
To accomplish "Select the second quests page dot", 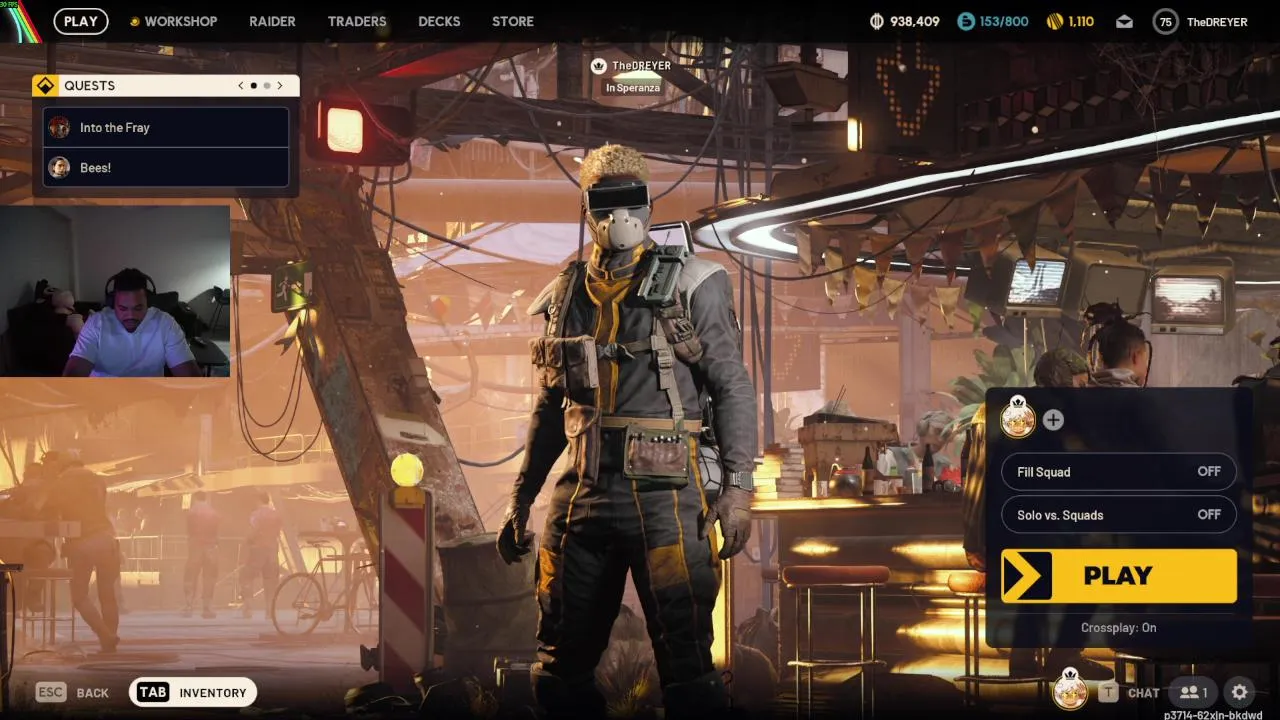I will [x=267, y=86].
